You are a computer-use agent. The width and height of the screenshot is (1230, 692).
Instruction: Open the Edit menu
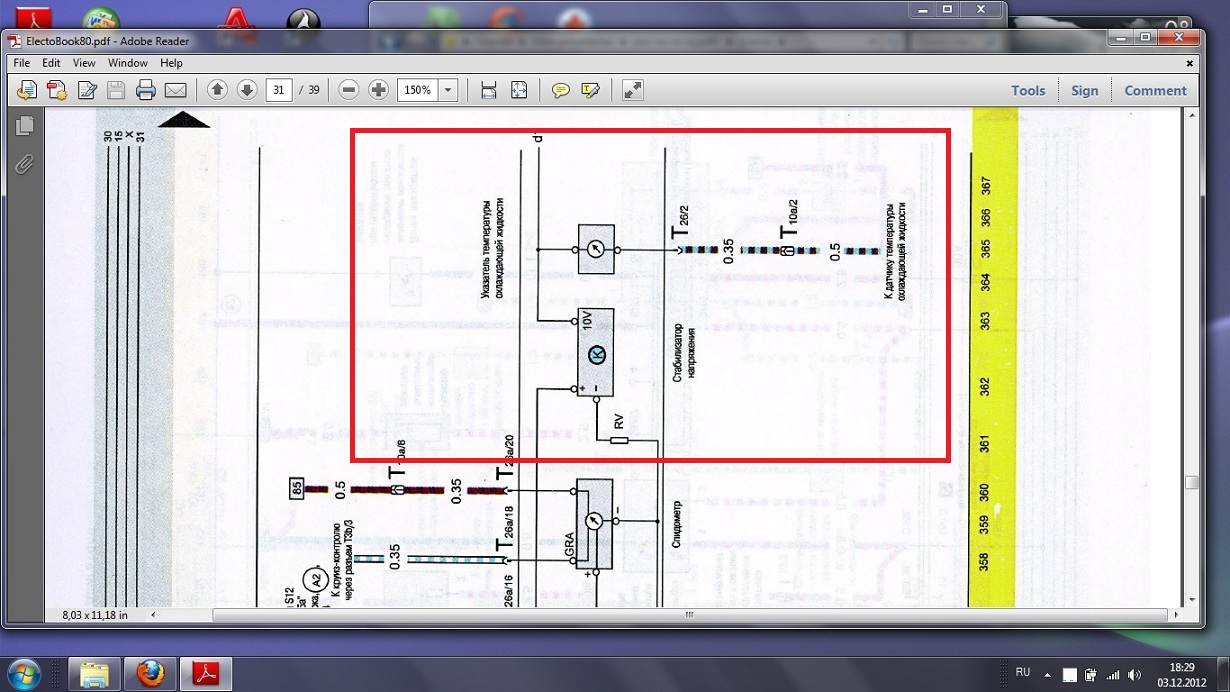click(x=51, y=63)
